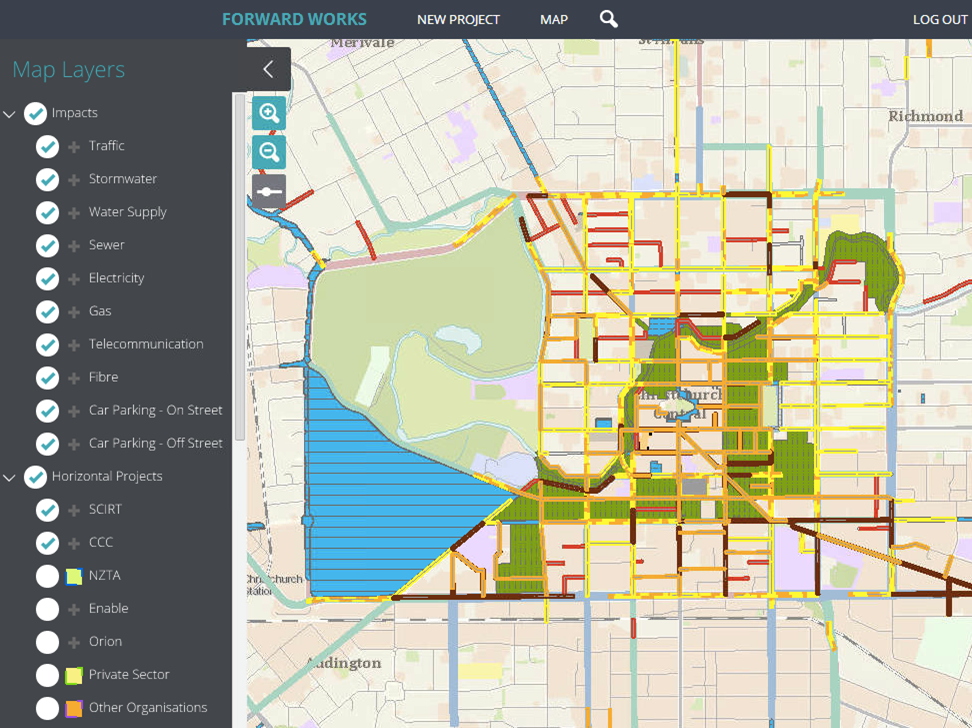The height and width of the screenshot is (728, 972).
Task: Enable the Other Organisations layer
Action: pos(47,708)
